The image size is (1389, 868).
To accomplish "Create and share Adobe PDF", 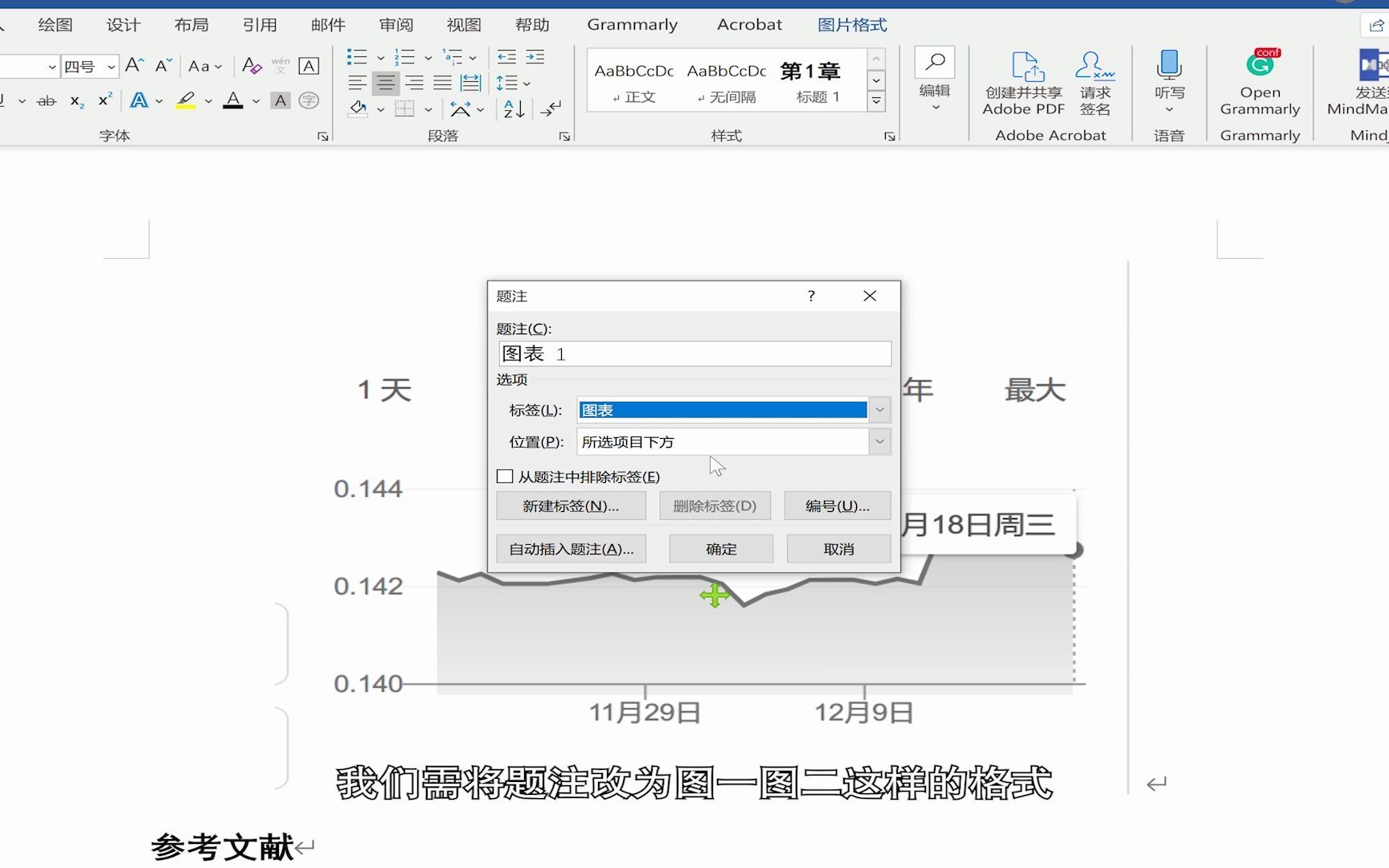I will tap(1024, 83).
